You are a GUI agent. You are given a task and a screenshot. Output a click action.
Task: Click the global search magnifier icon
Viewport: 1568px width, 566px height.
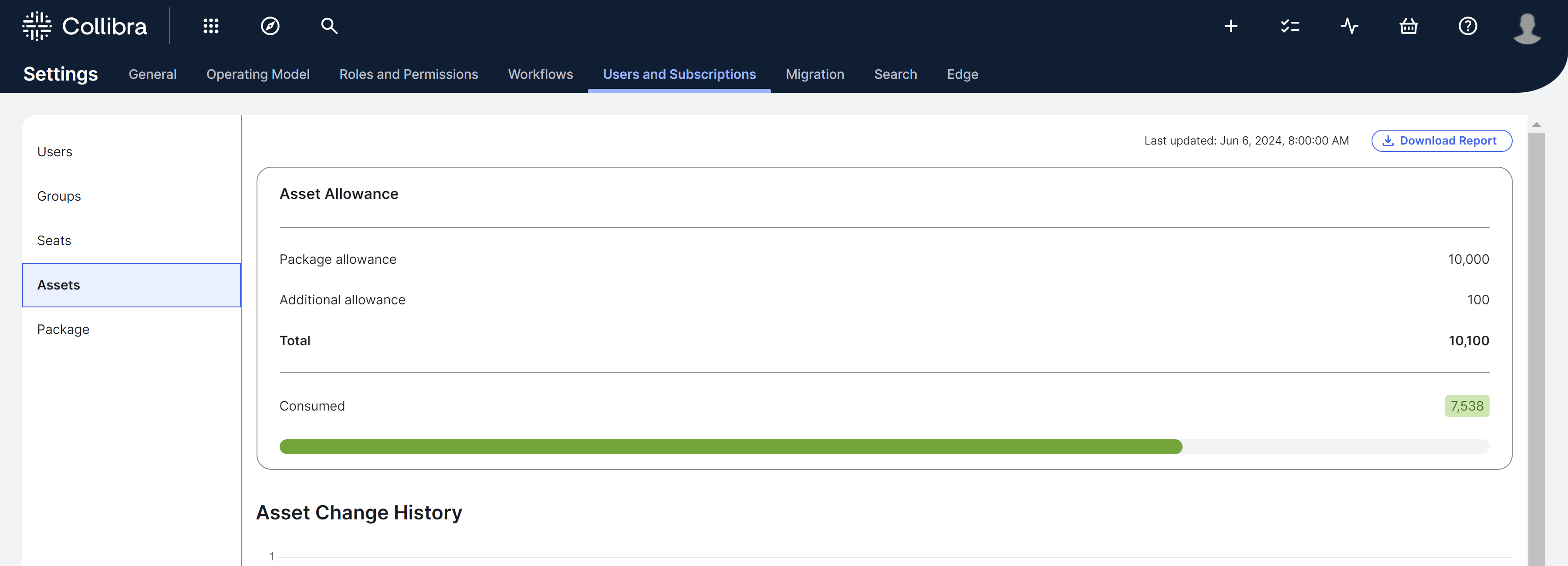(x=329, y=26)
